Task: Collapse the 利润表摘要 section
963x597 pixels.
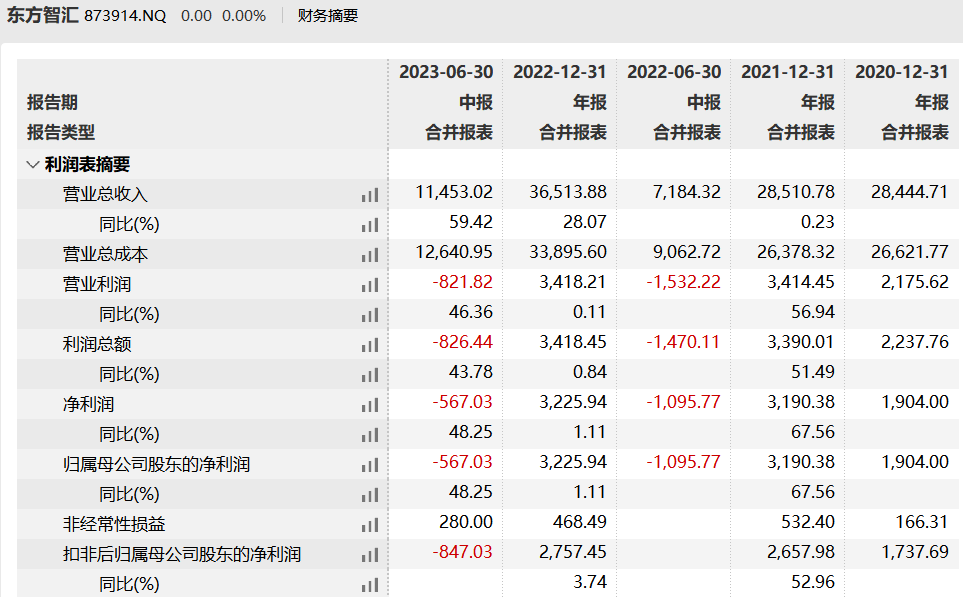Action: (x=33, y=165)
